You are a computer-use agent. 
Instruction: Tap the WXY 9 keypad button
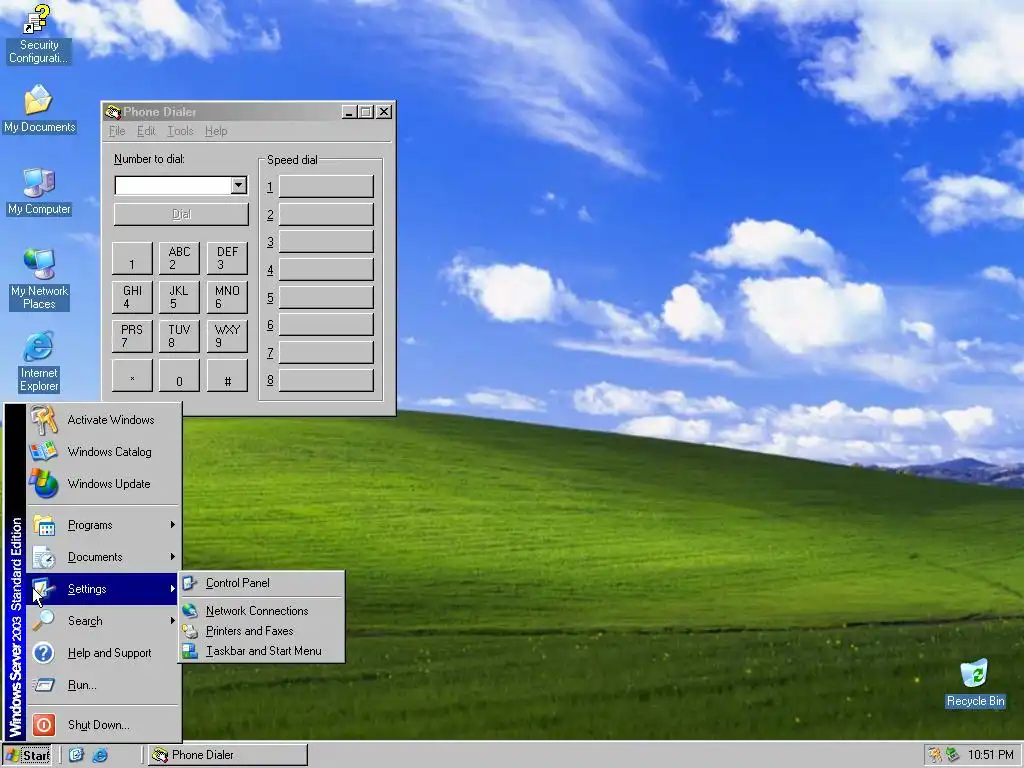(x=227, y=336)
